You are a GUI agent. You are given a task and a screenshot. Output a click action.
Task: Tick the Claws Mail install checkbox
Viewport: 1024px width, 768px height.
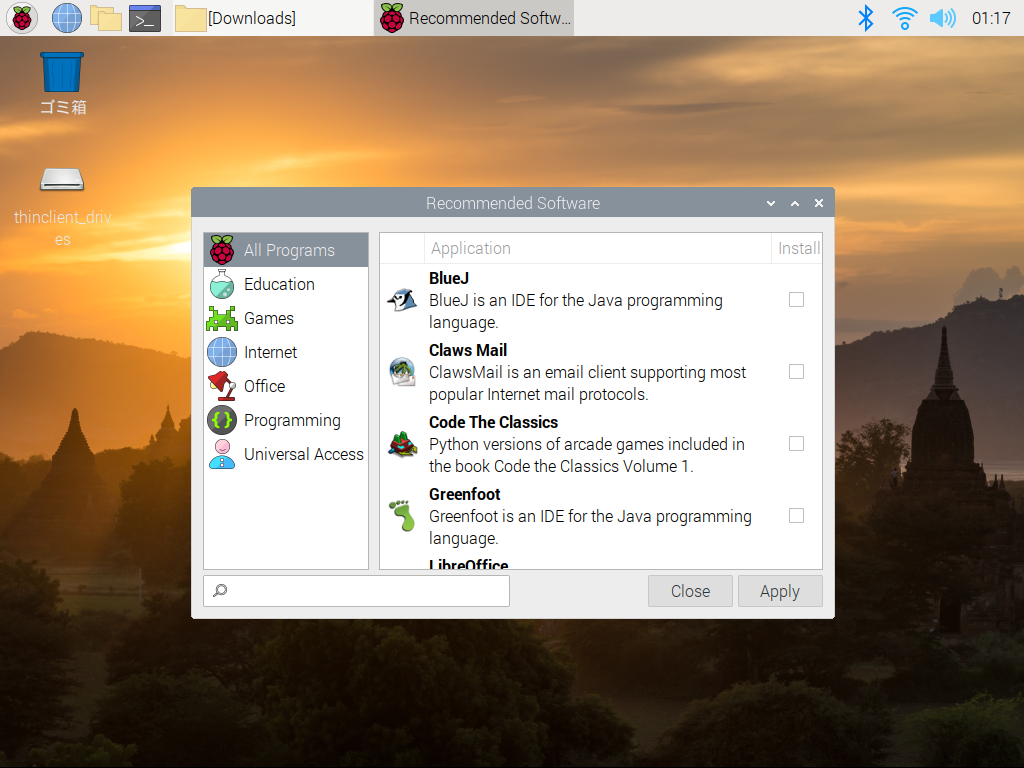click(x=796, y=372)
